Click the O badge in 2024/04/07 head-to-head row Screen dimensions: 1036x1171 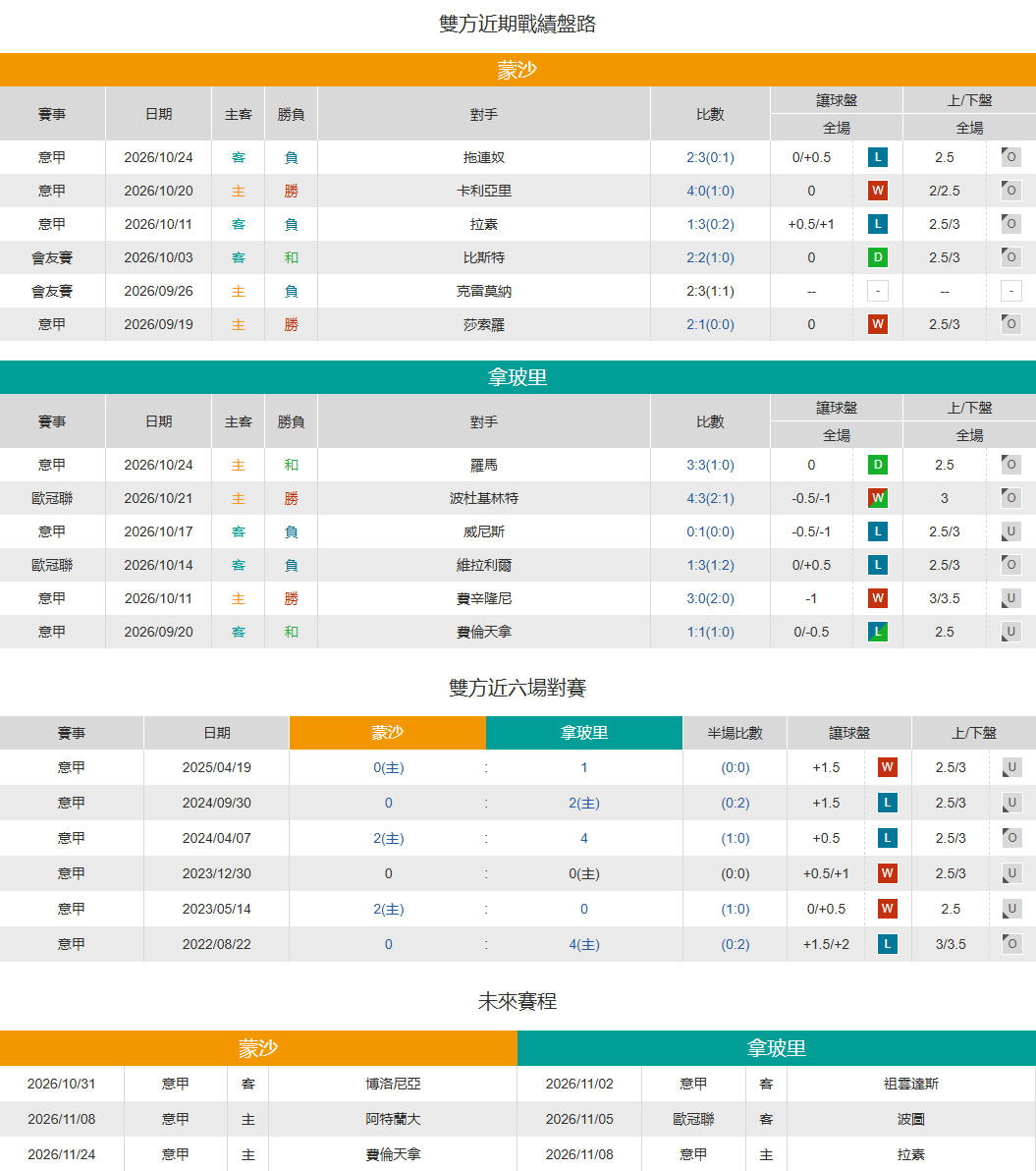click(1012, 838)
